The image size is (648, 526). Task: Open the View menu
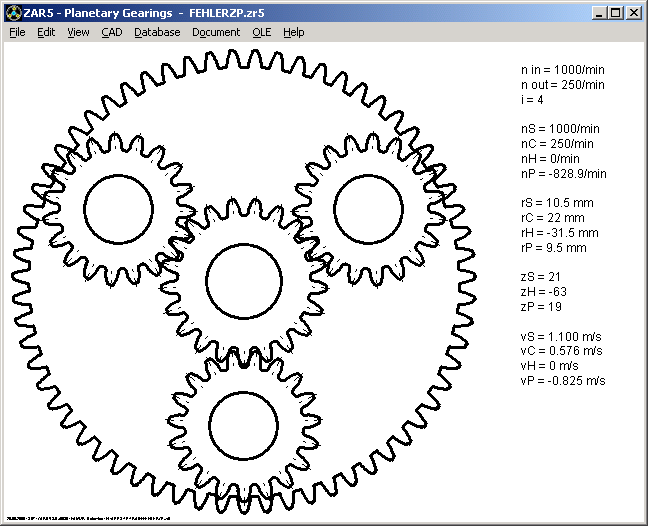pos(78,32)
